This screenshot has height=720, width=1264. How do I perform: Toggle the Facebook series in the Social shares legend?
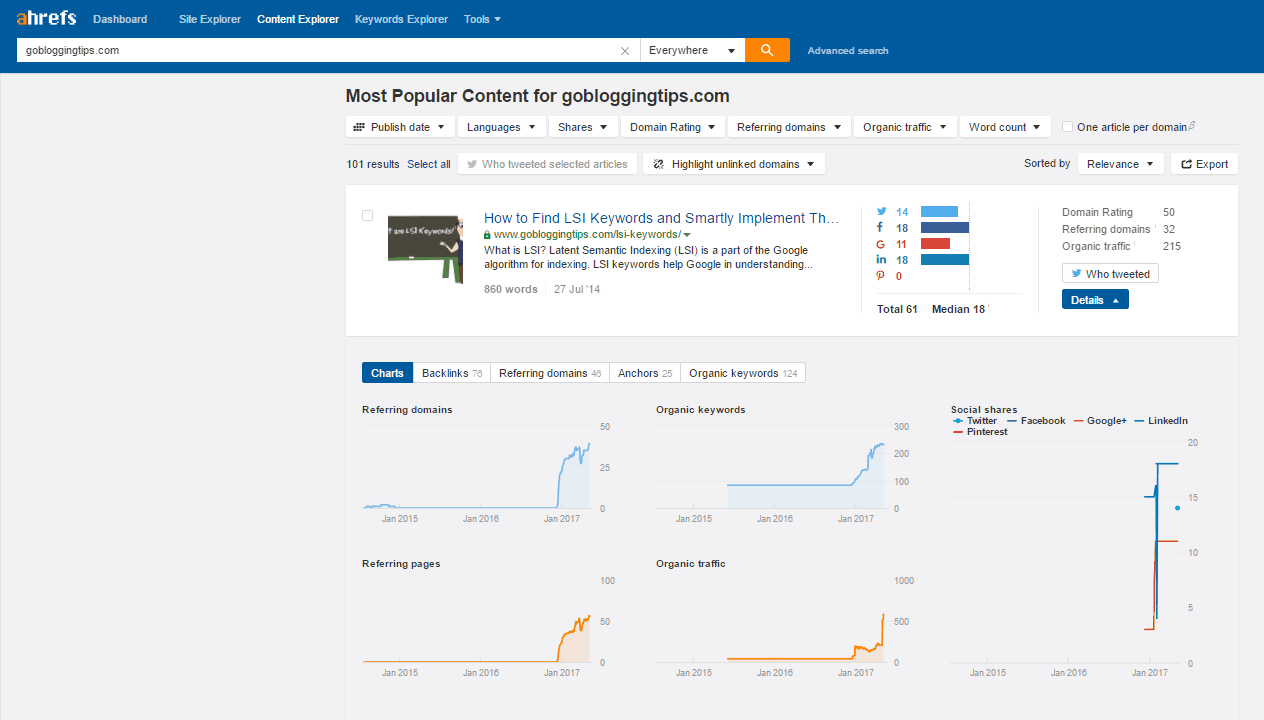(1035, 421)
